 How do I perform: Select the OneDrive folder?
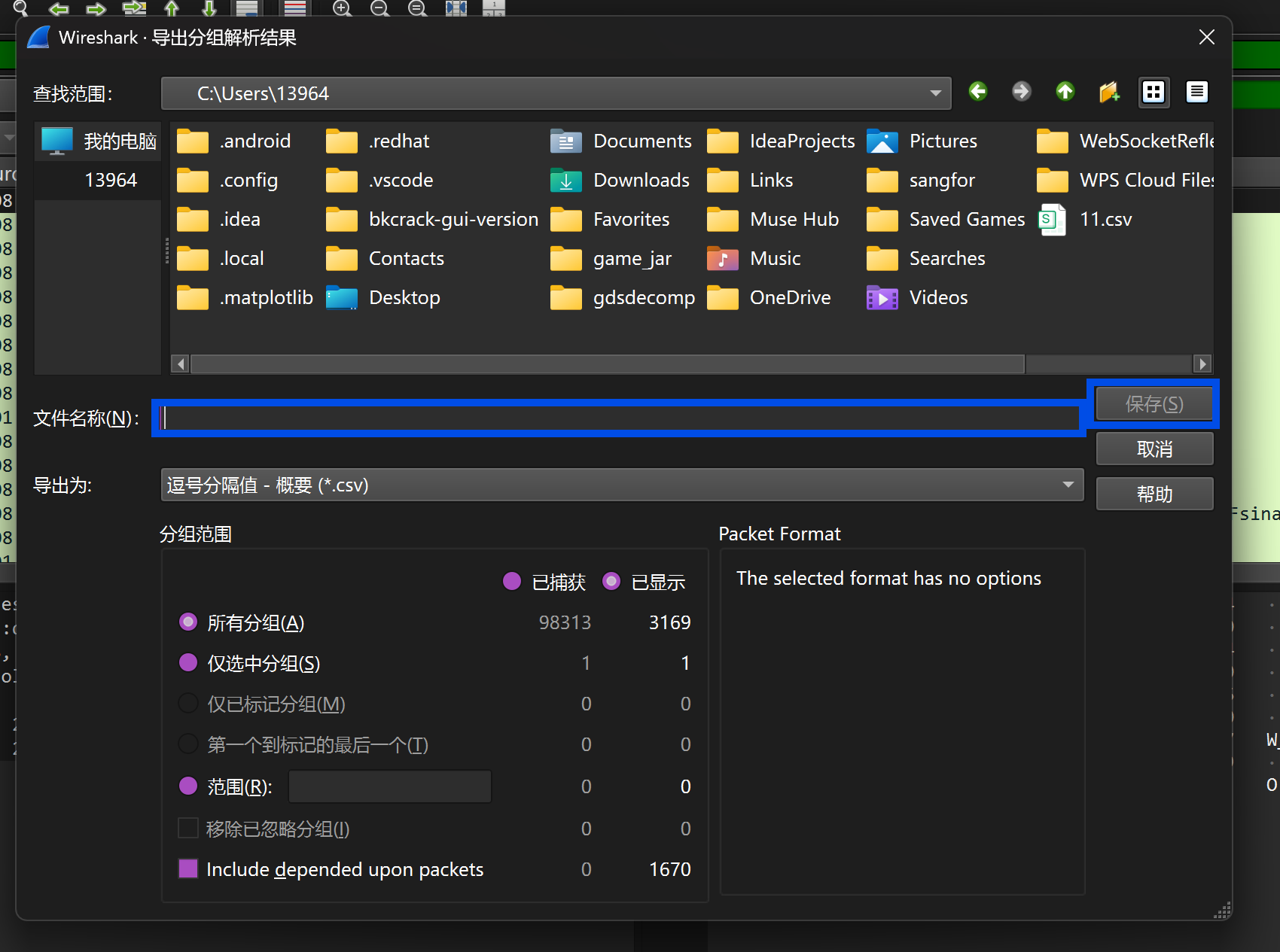769,298
